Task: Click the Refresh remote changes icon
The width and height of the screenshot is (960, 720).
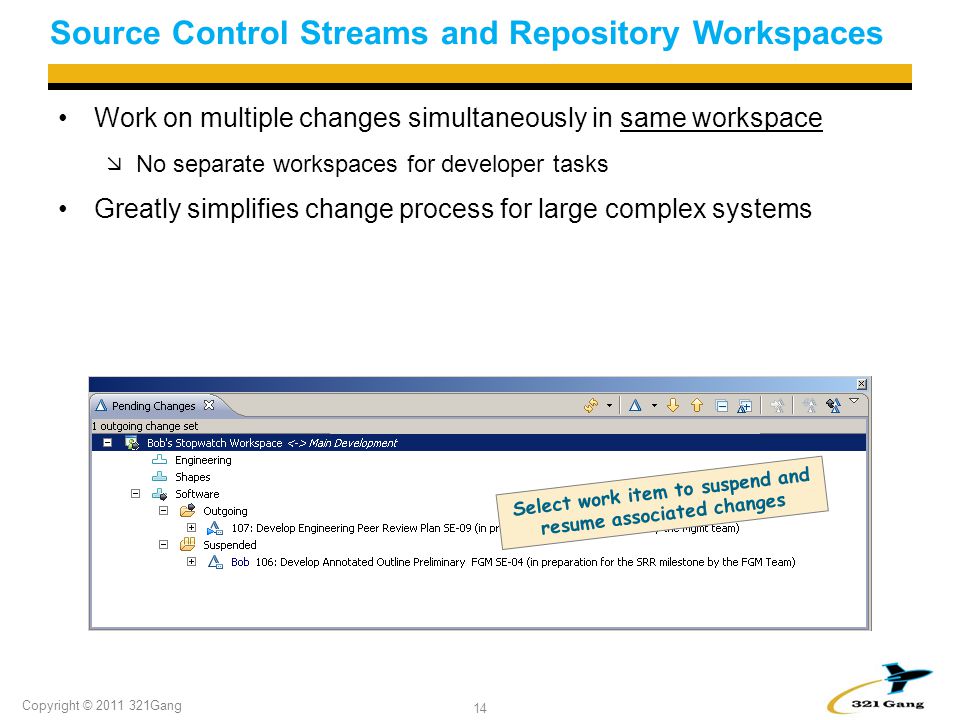Action: point(591,405)
